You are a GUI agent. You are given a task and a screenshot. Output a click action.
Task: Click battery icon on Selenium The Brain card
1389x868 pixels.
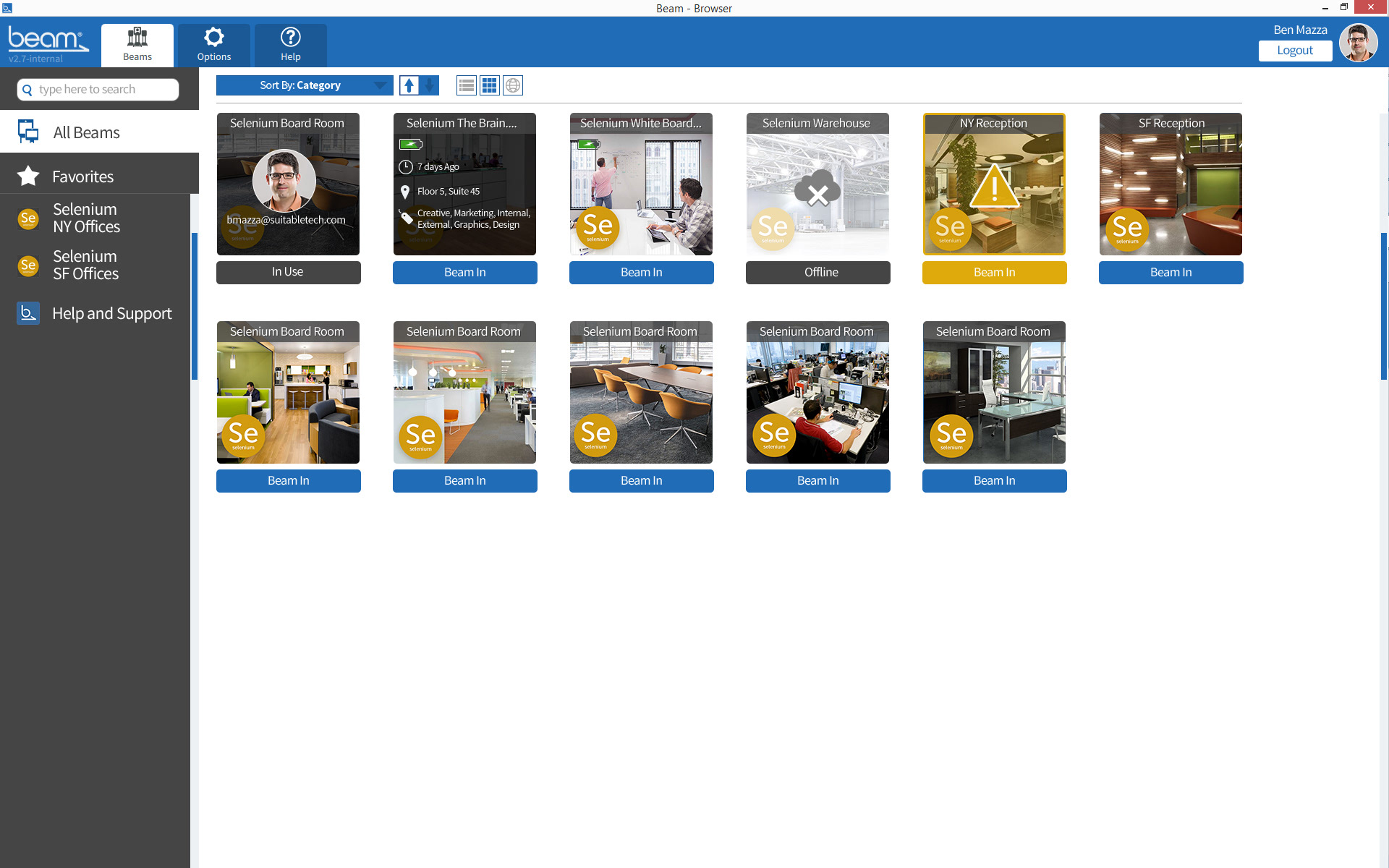pyautogui.click(x=410, y=145)
